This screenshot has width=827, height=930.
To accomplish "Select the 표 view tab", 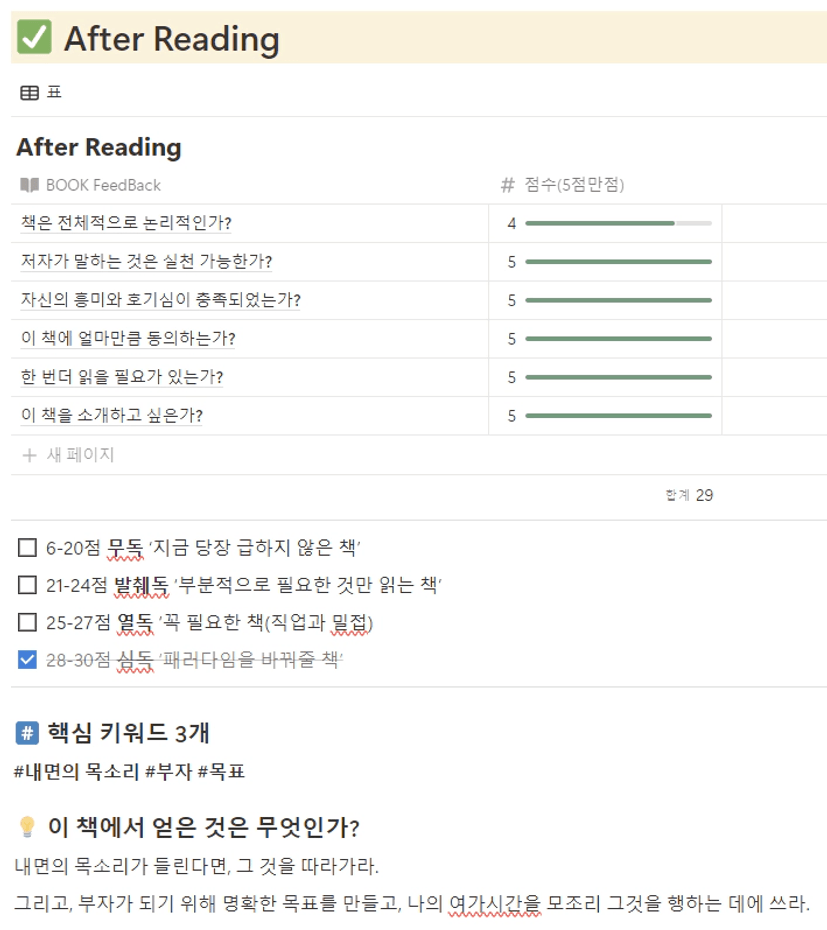I will pyautogui.click(x=42, y=93).
